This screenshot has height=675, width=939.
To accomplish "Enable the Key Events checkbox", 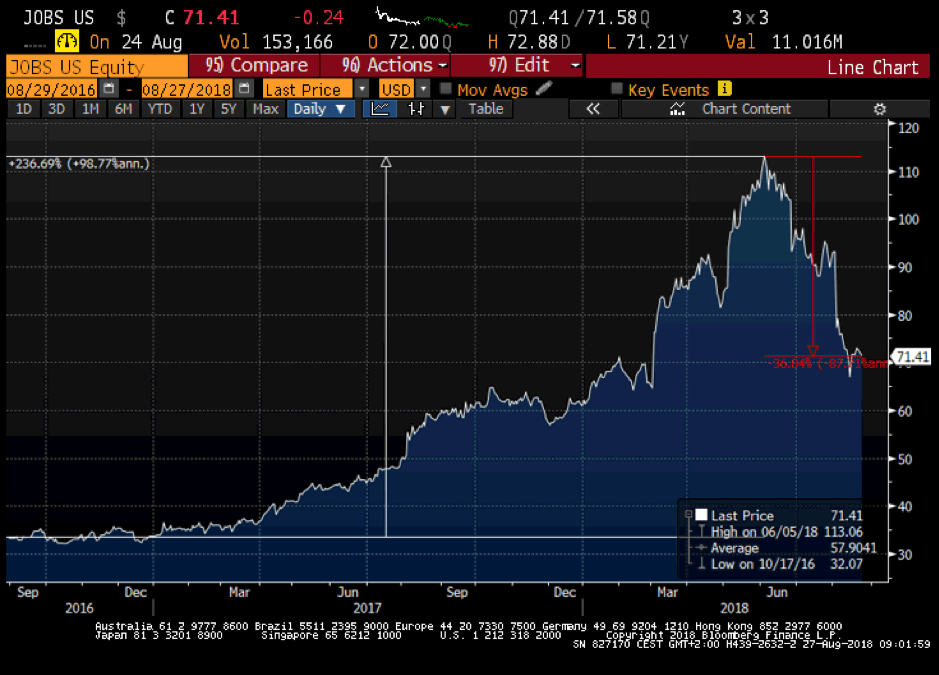I will (616, 89).
